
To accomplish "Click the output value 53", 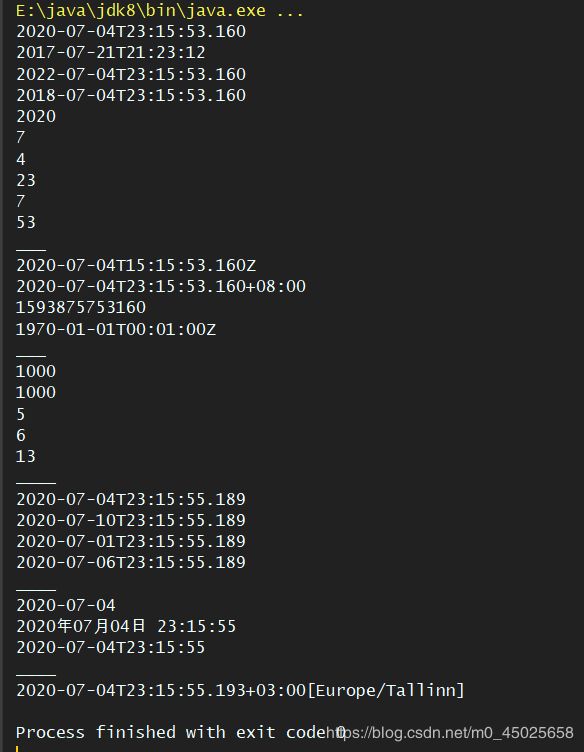I will pos(26,223).
